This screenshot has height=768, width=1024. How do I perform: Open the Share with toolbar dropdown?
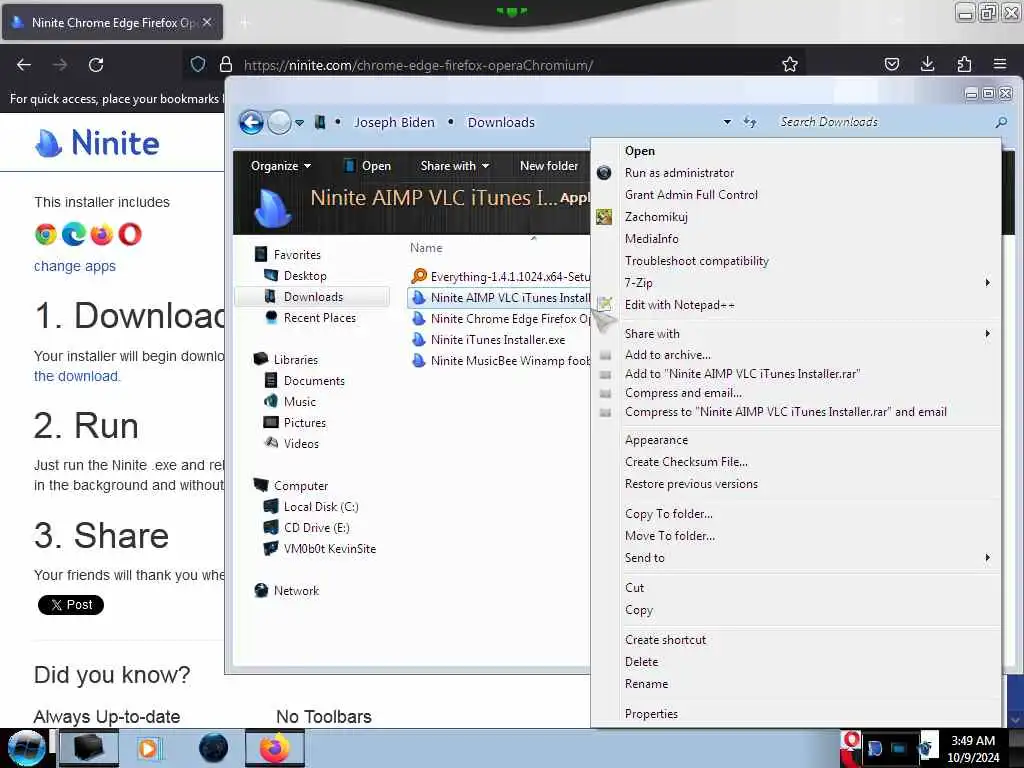coord(455,166)
